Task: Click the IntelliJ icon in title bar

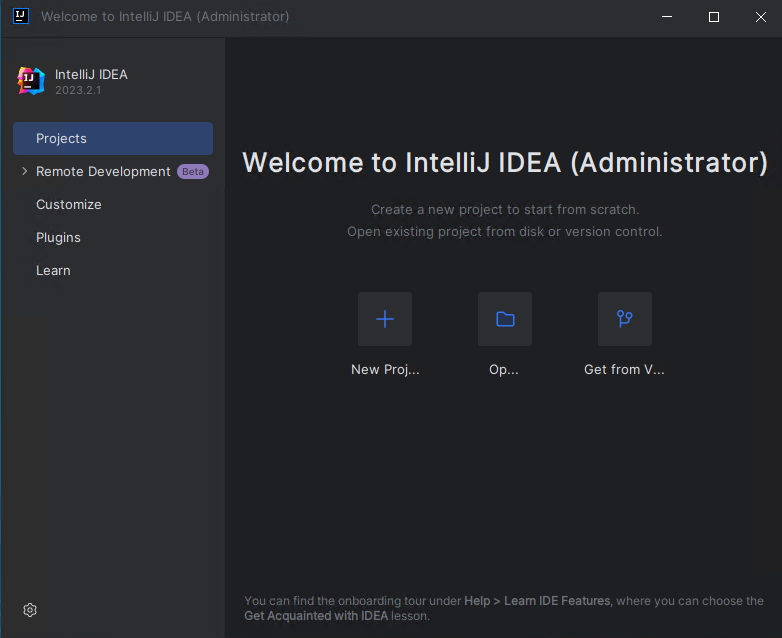Action: coord(20,17)
